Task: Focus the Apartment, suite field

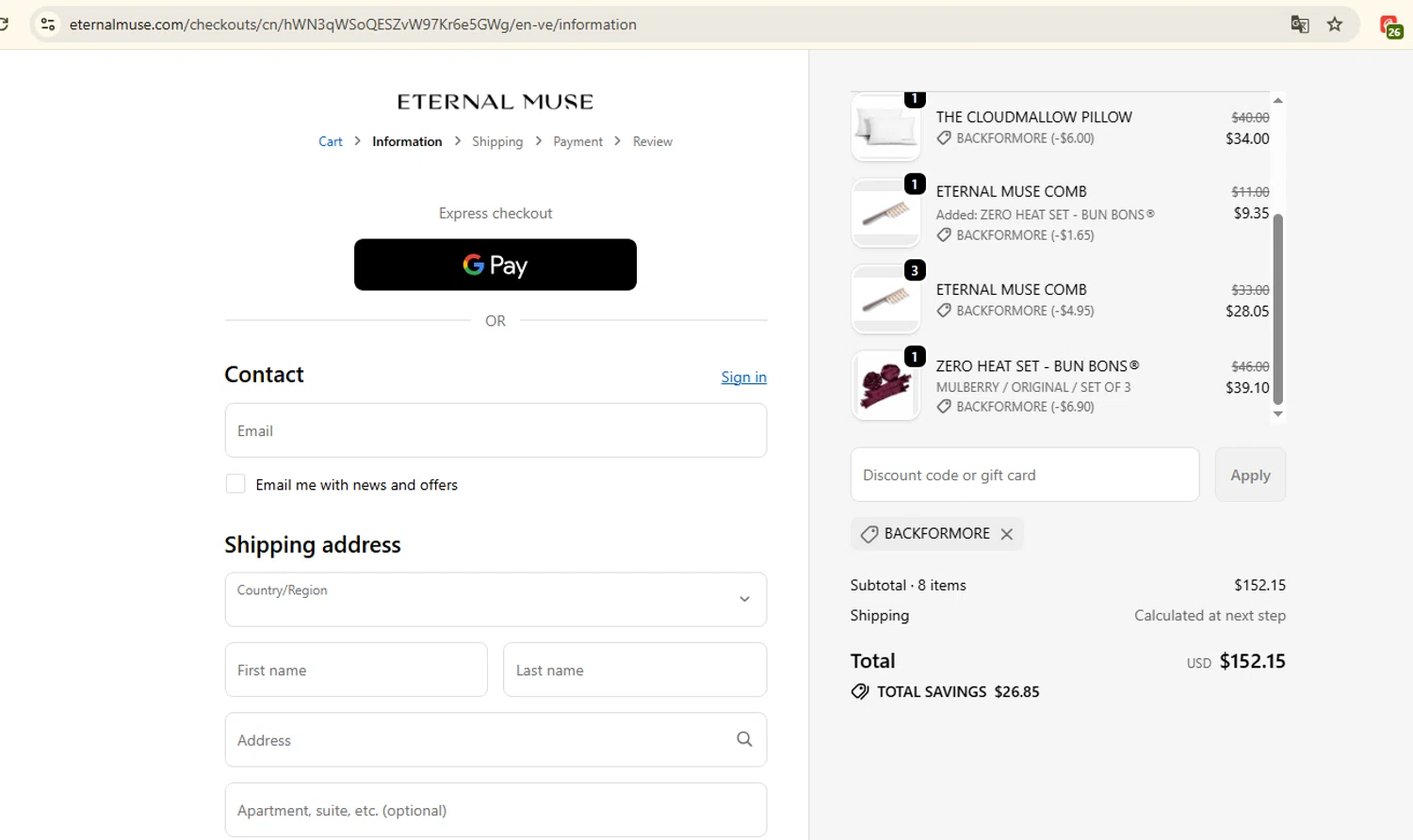Action: 495,810
